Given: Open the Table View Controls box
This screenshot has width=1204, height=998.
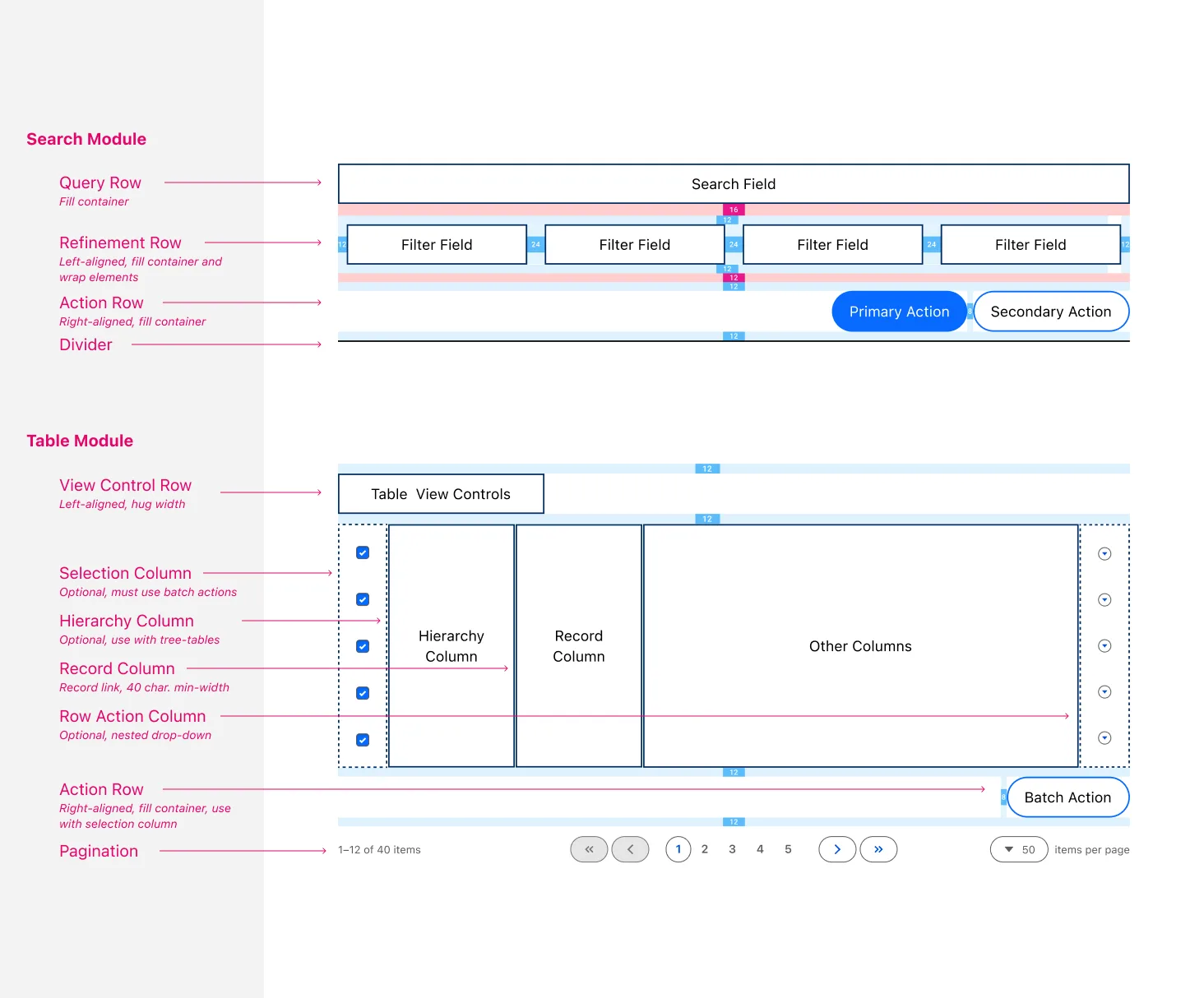Looking at the screenshot, I should click(x=441, y=494).
